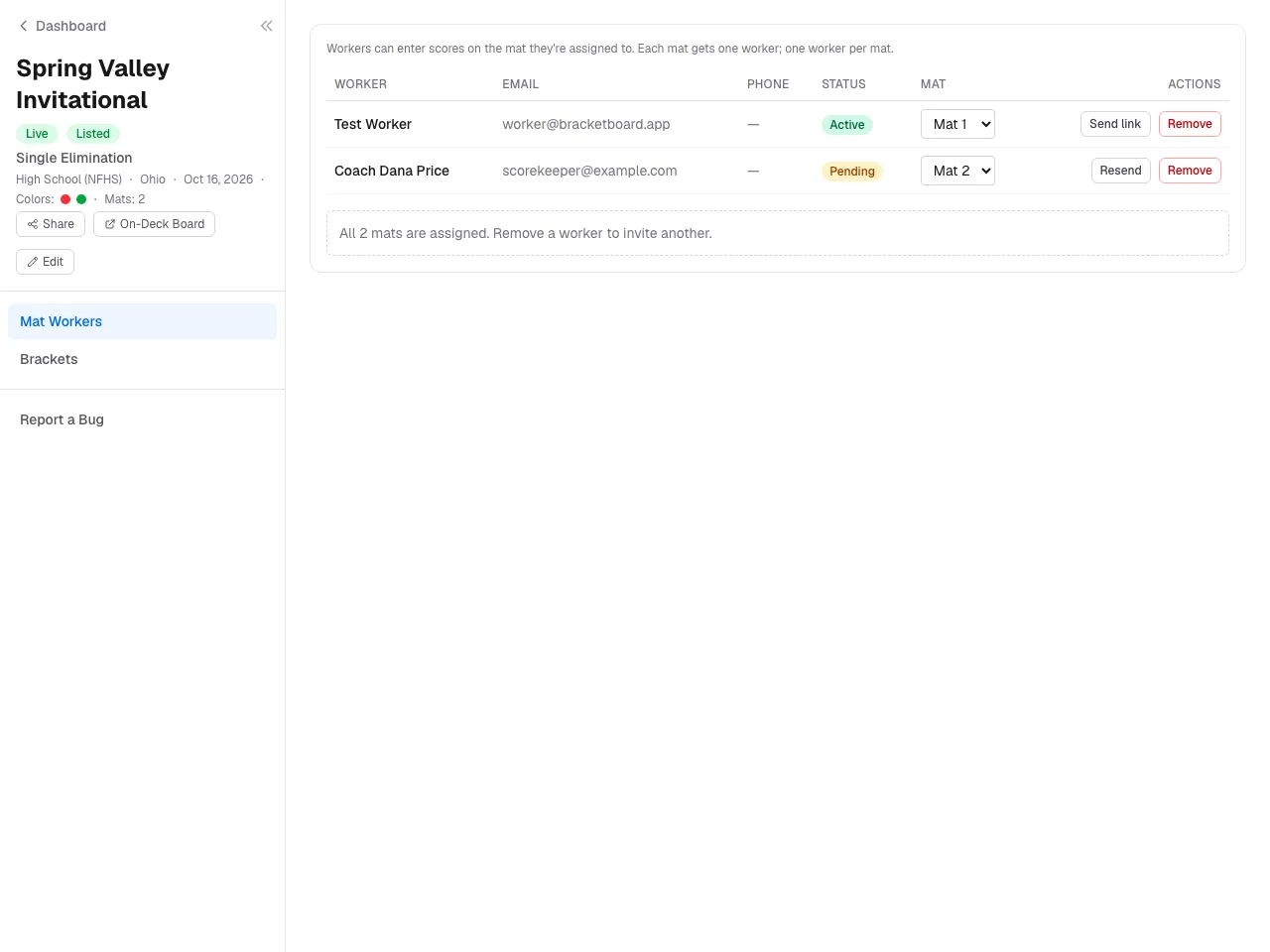
Task: Click the back arrow next to Dashboard
Action: click(24, 26)
